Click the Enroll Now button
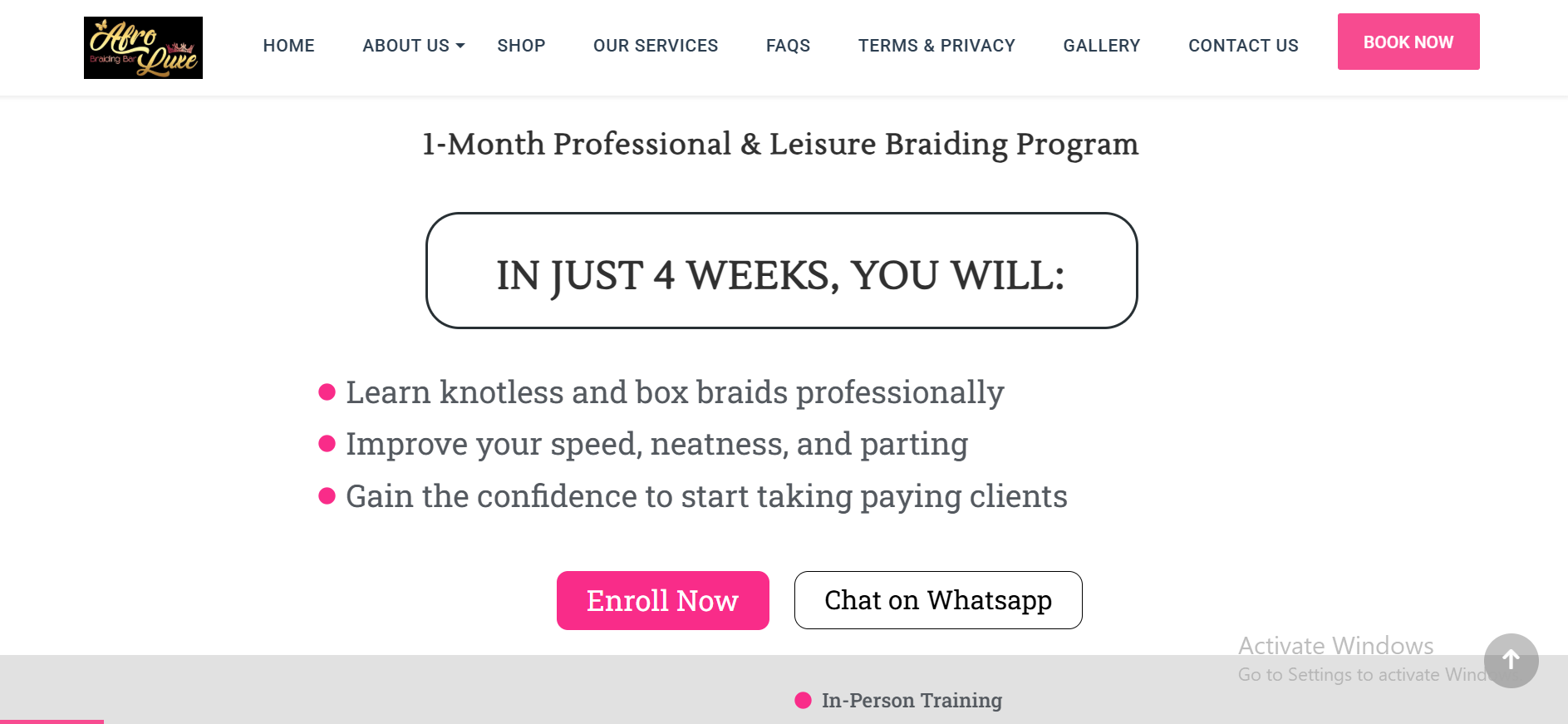Screen dimensions: 1568x724 662,600
